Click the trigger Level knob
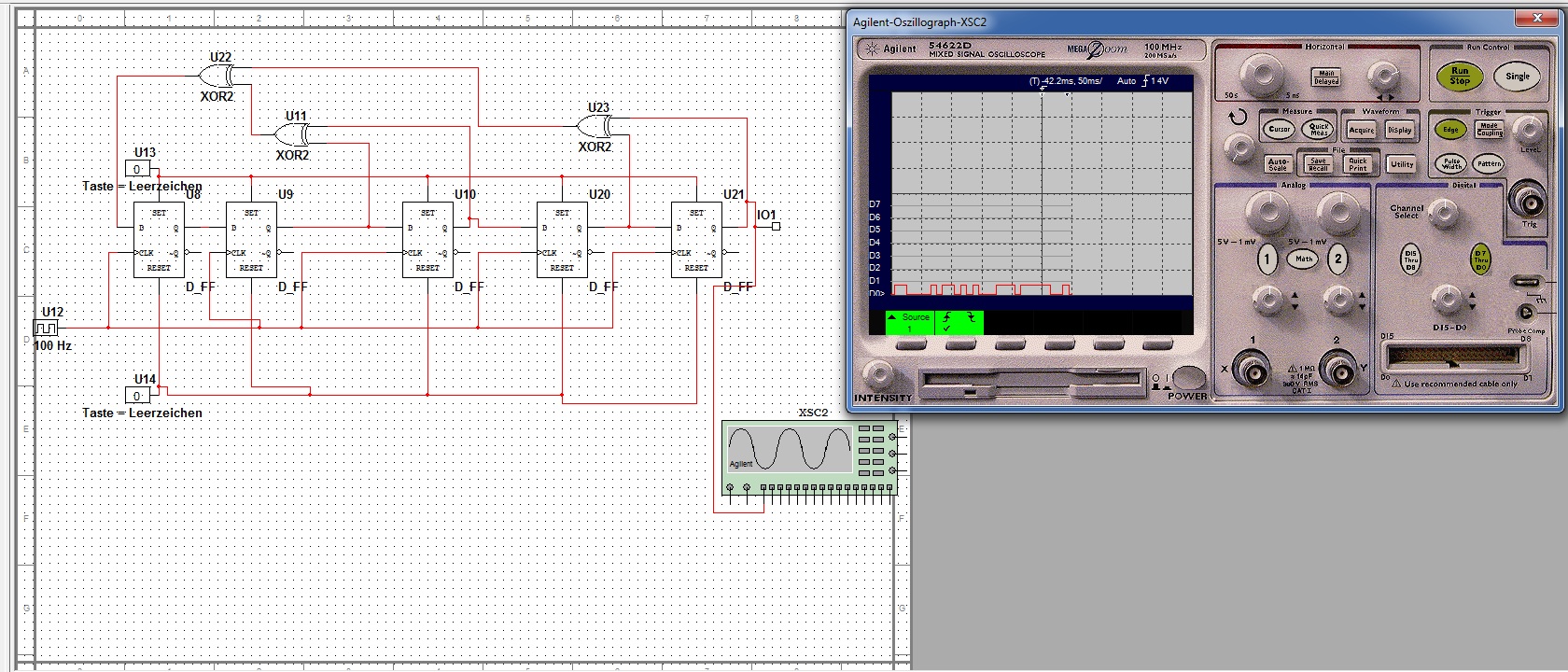The height and width of the screenshot is (672, 1568). pos(1528,129)
